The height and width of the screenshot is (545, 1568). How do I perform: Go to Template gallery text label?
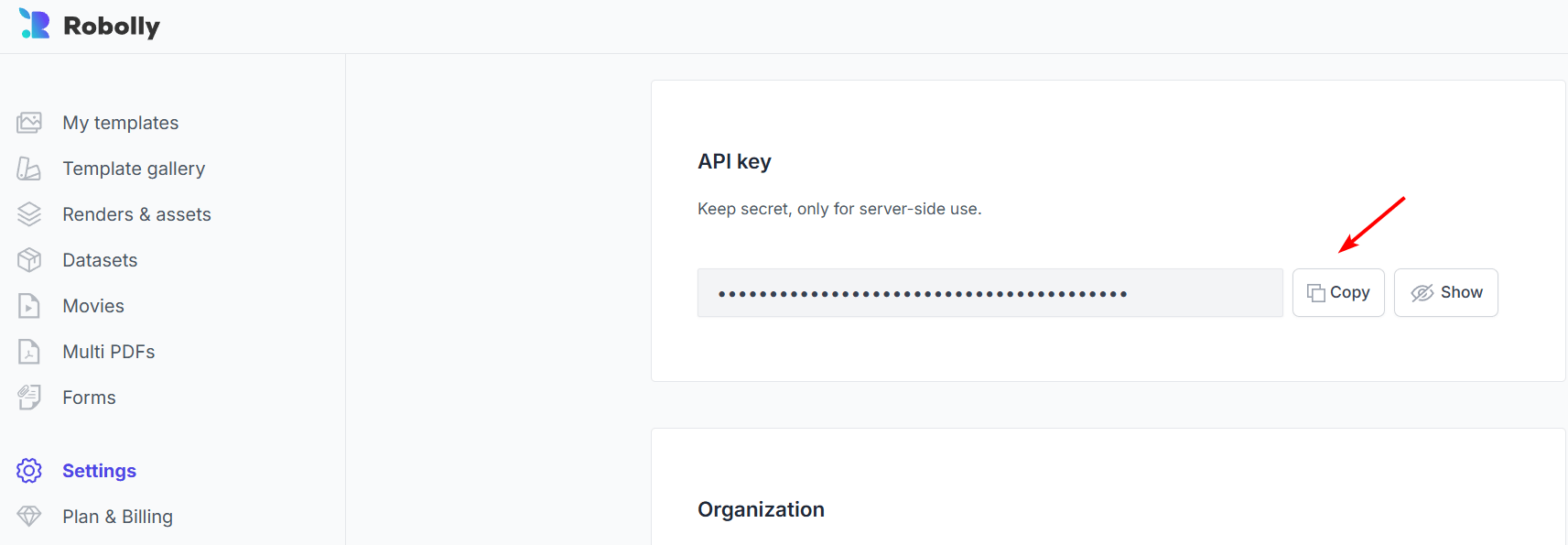tap(134, 169)
